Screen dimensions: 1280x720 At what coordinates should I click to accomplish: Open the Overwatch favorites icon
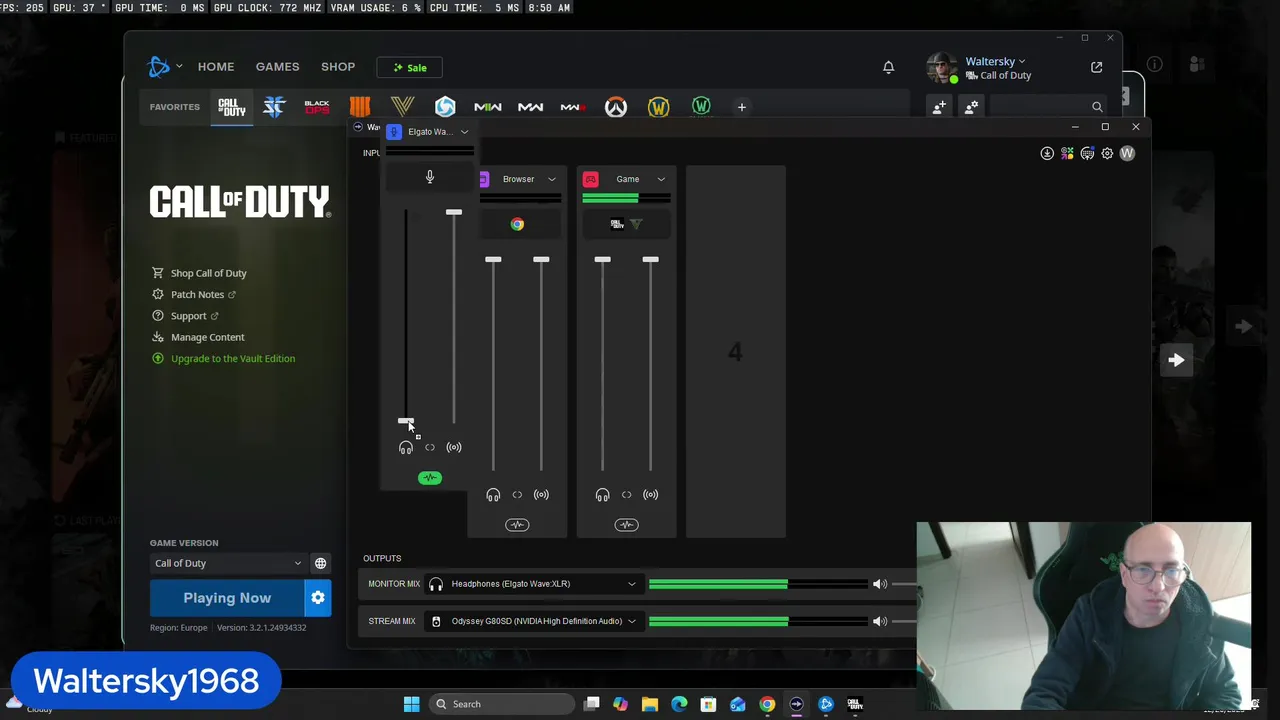pyautogui.click(x=616, y=107)
